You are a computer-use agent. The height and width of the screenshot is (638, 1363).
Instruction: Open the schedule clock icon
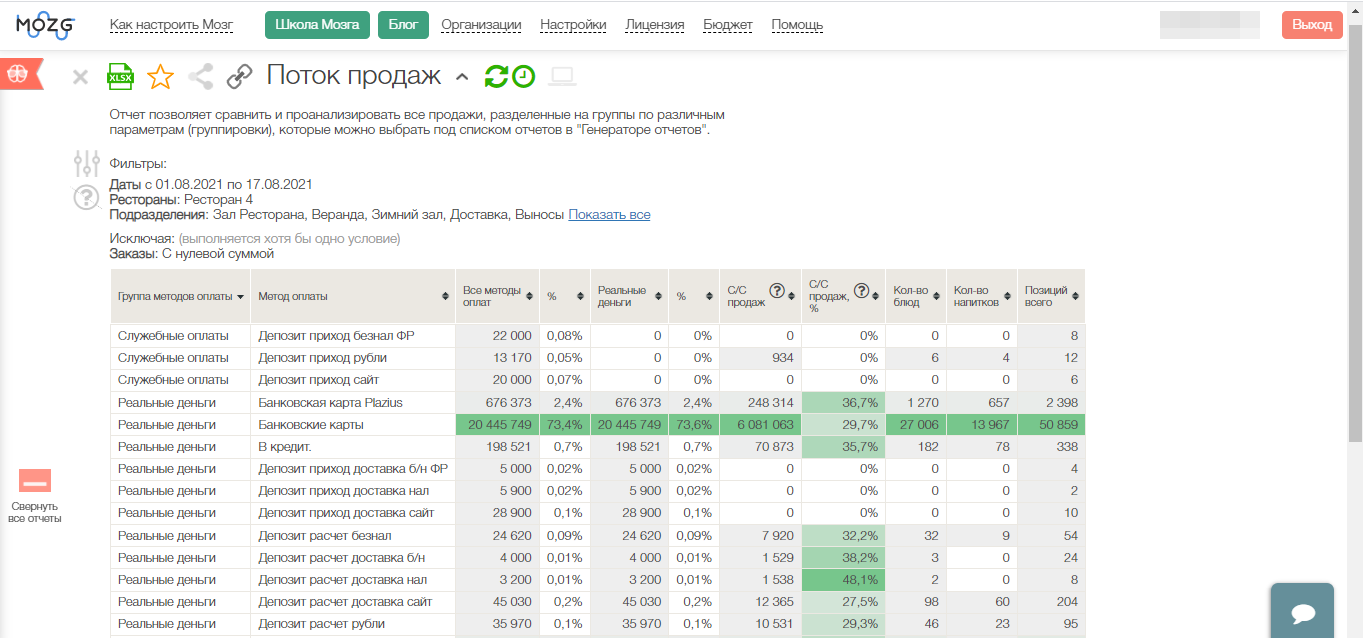[x=523, y=76]
